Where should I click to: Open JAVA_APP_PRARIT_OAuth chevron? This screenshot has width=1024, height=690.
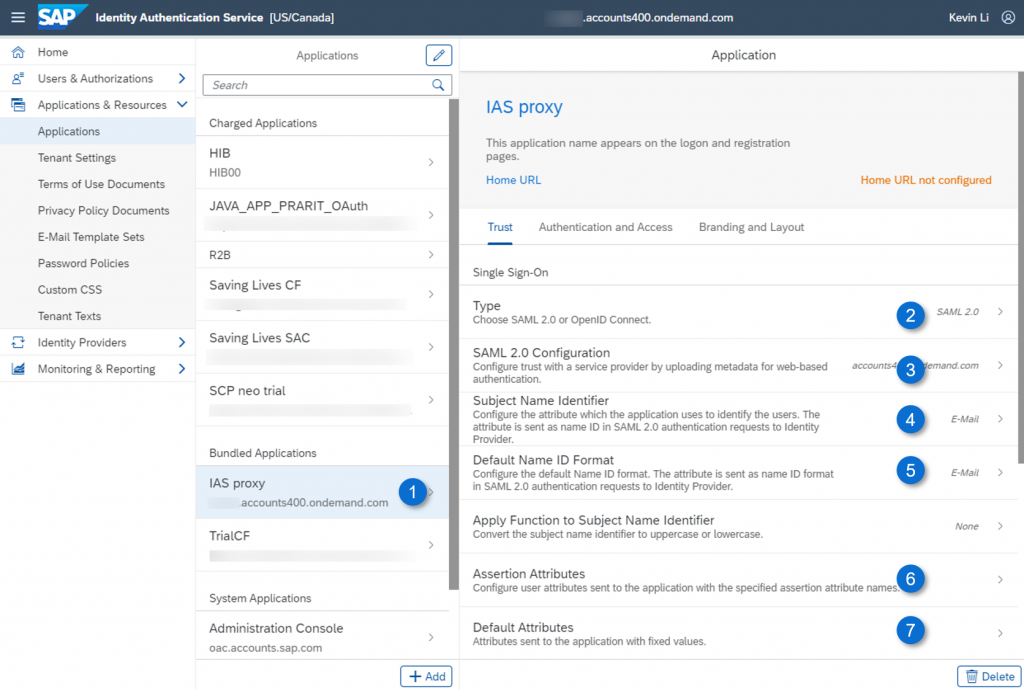[x=431, y=215]
